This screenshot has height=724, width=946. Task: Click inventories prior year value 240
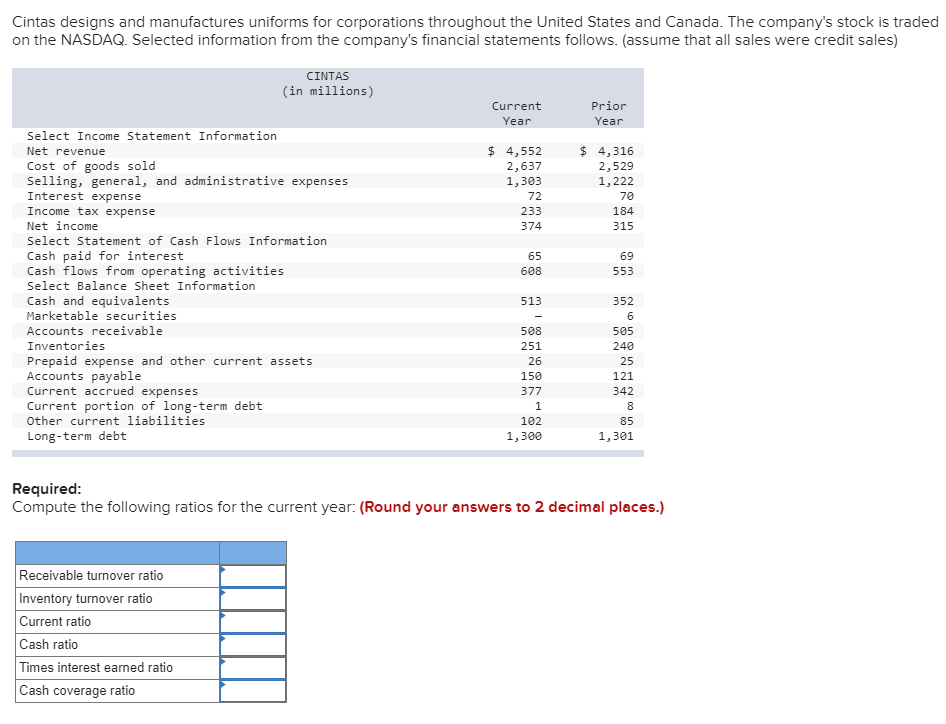623,346
